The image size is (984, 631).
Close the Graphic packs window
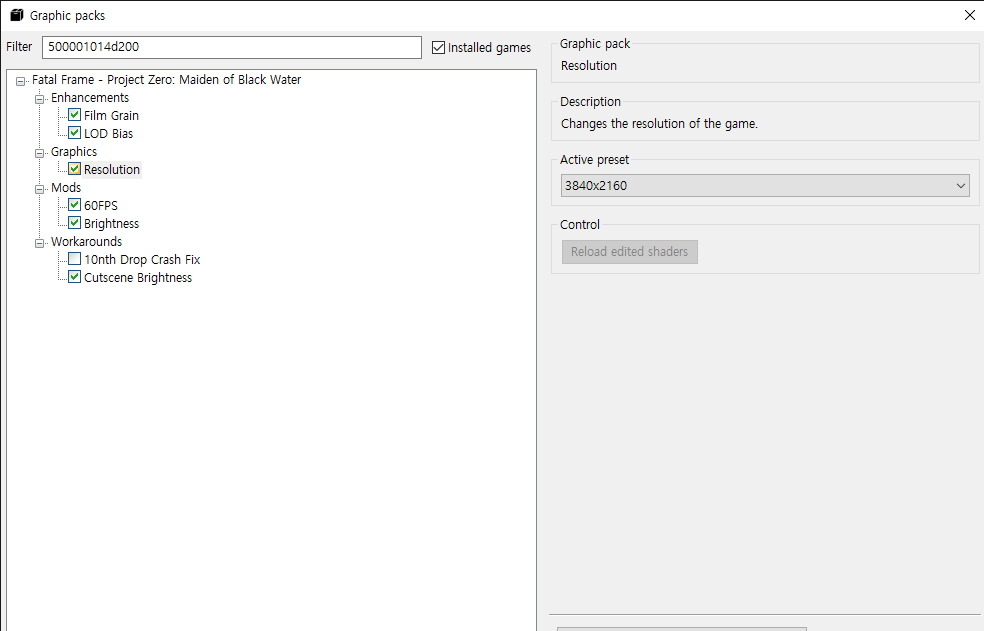click(x=970, y=15)
